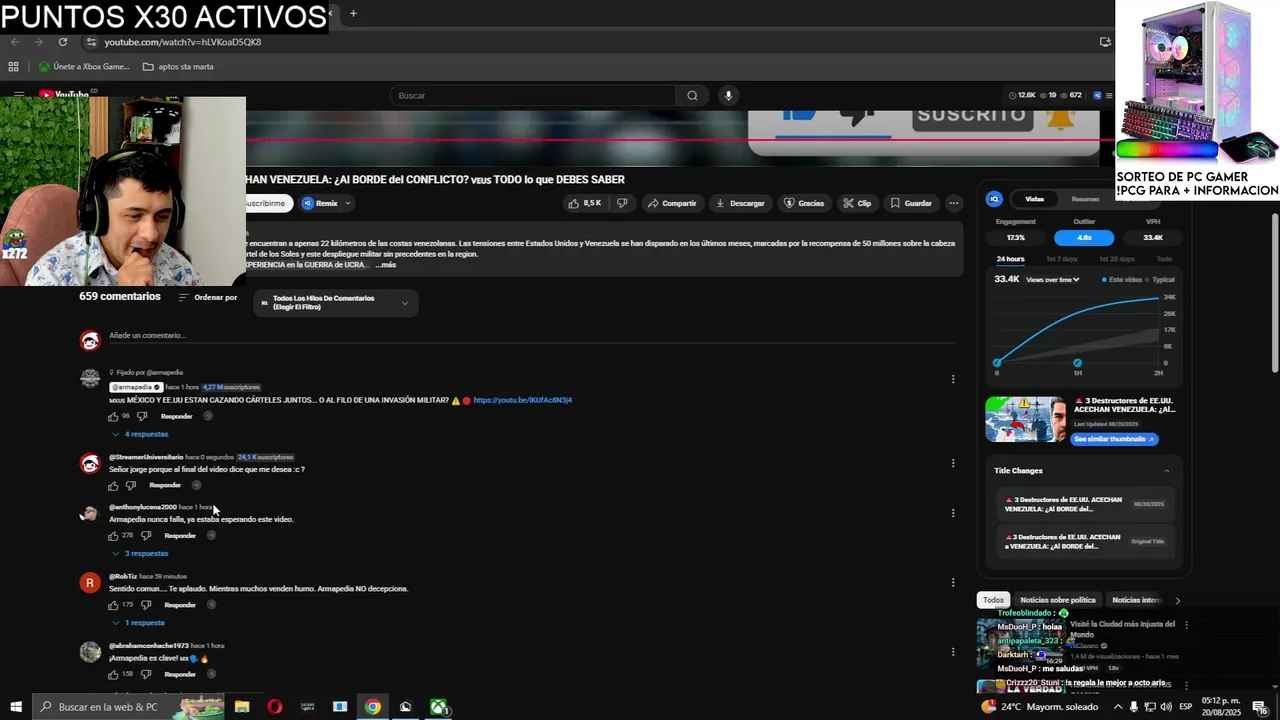Dislike @anthonylucena2000's comment
This screenshot has width=1280, height=720.
[x=146, y=536]
